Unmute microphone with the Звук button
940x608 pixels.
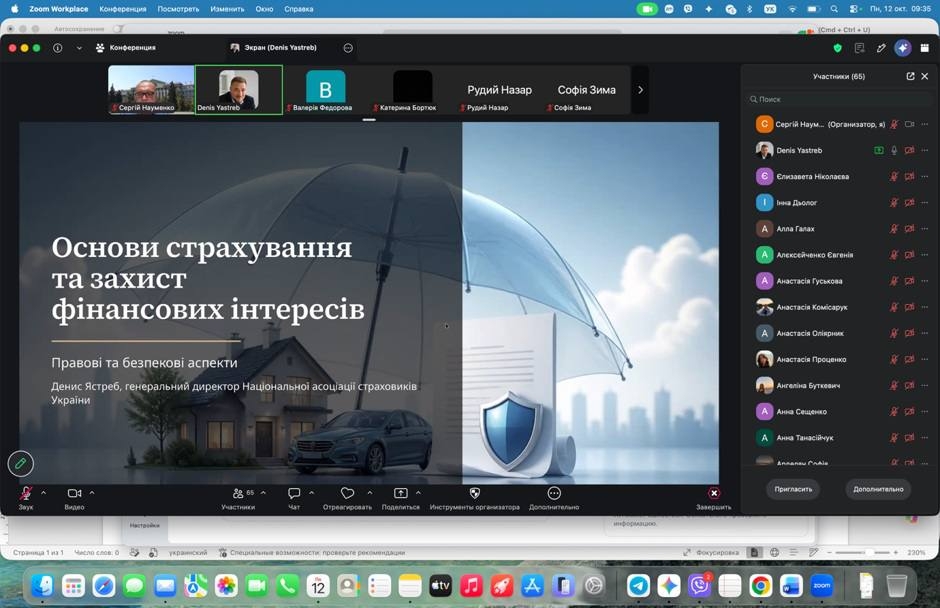pos(26,497)
